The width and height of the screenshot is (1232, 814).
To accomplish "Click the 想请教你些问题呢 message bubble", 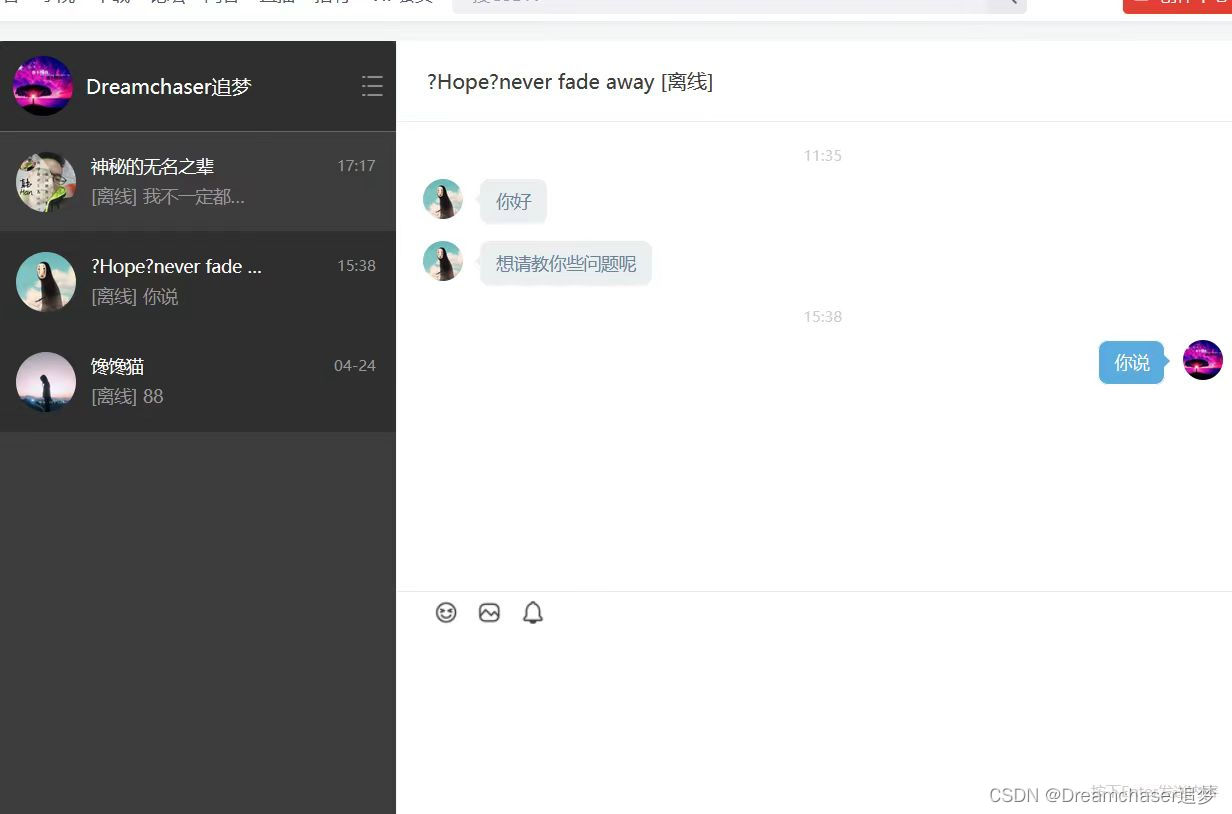I will click(x=566, y=264).
